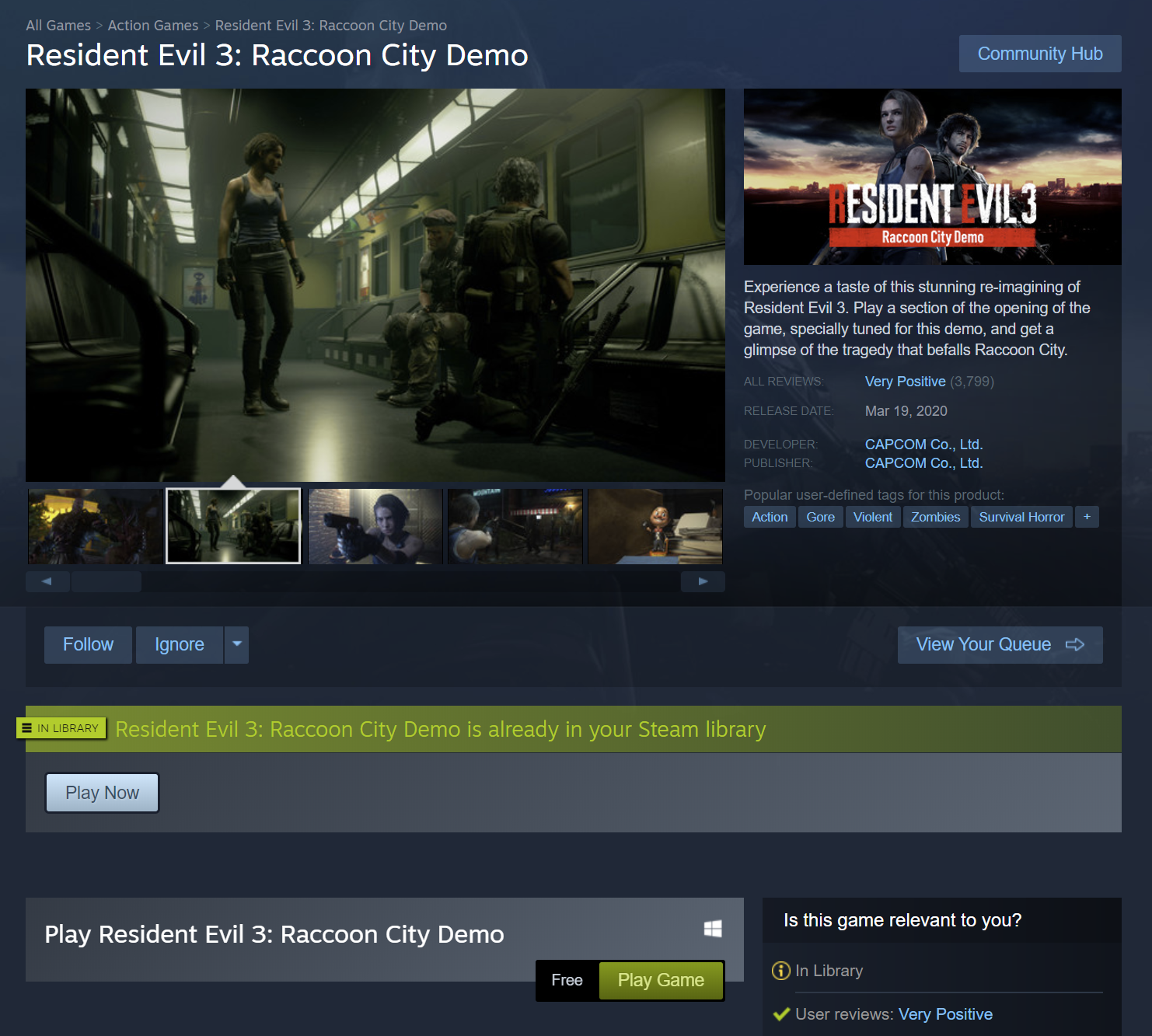Select the Action tag
This screenshot has width=1152, height=1036.
point(770,517)
